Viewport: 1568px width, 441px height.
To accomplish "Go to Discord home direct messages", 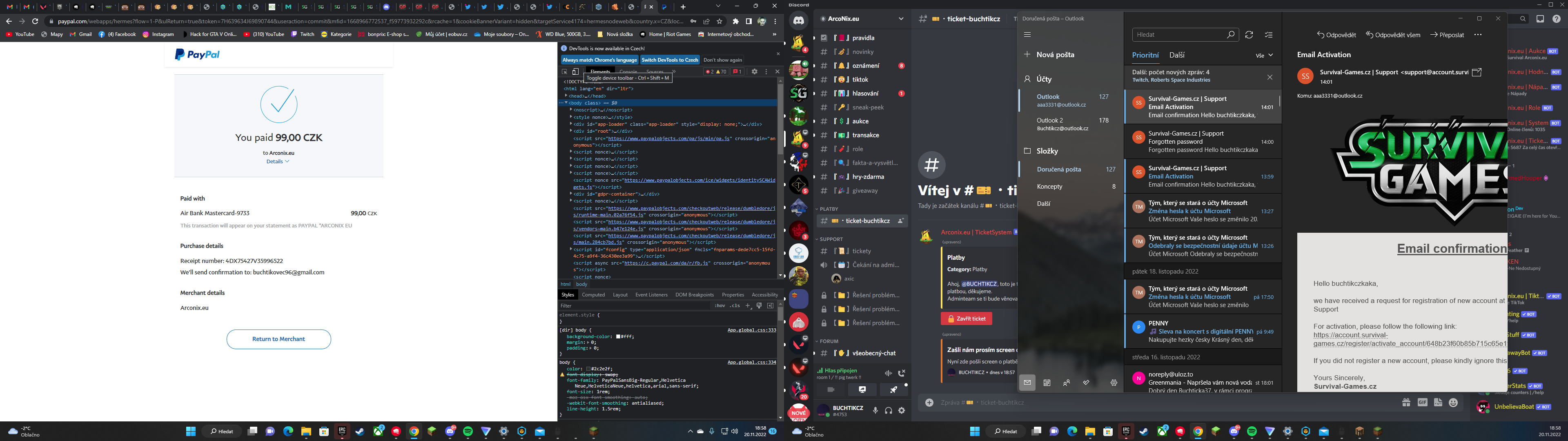I will click(x=799, y=21).
